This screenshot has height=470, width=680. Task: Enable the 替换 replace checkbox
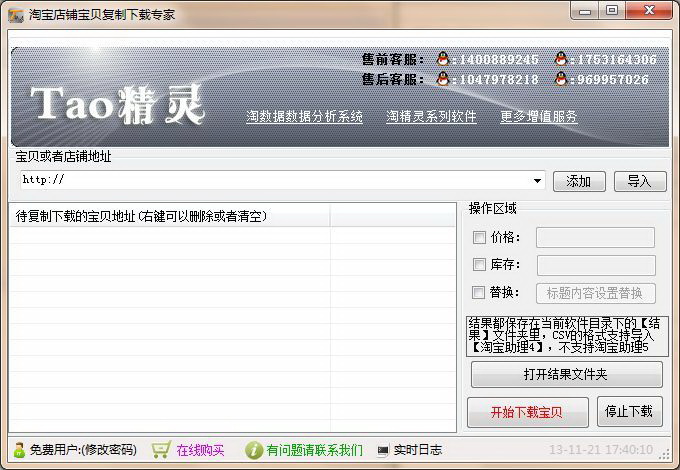[478, 292]
